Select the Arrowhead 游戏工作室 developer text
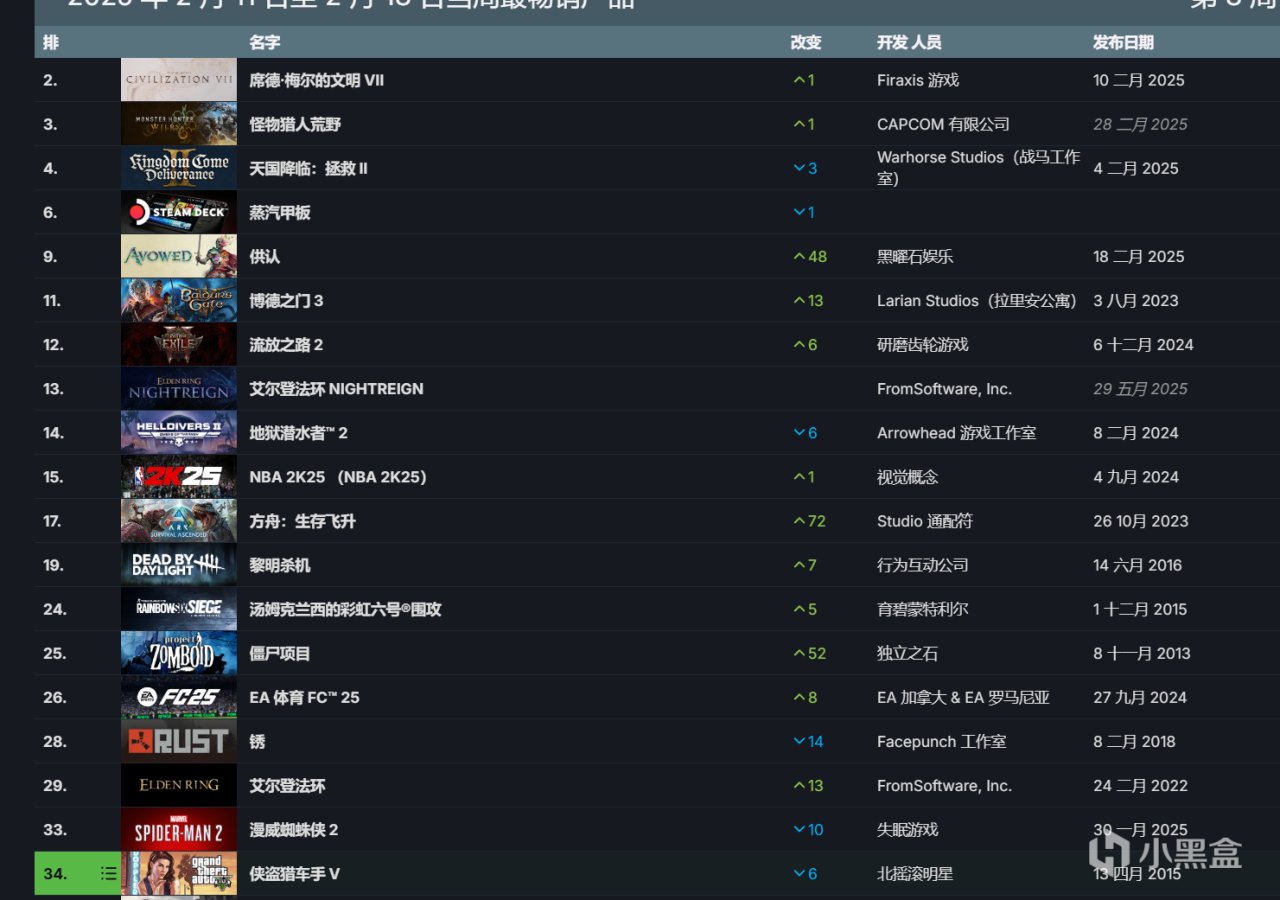 (x=956, y=432)
